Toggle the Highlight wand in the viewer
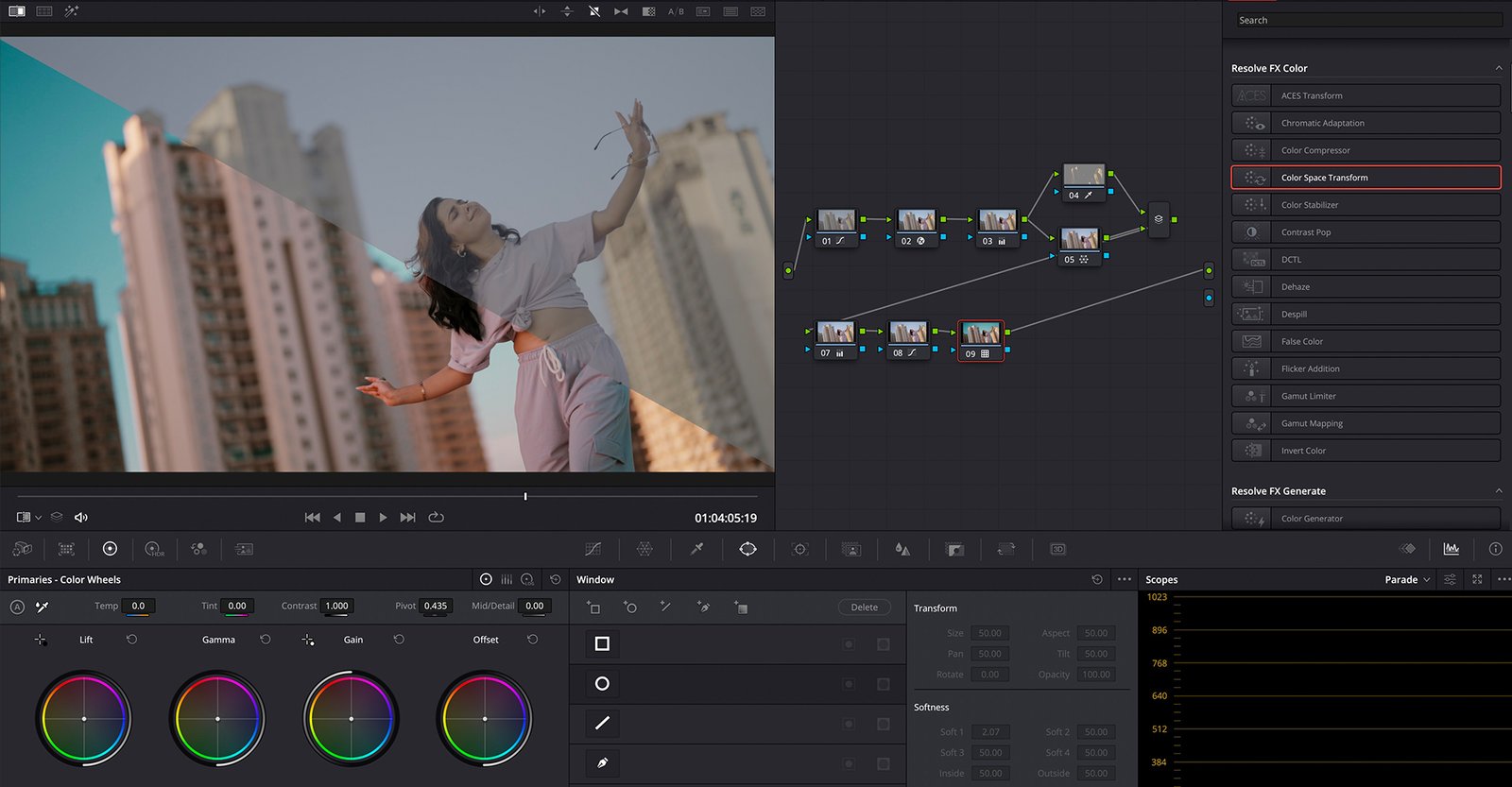 coord(72,11)
